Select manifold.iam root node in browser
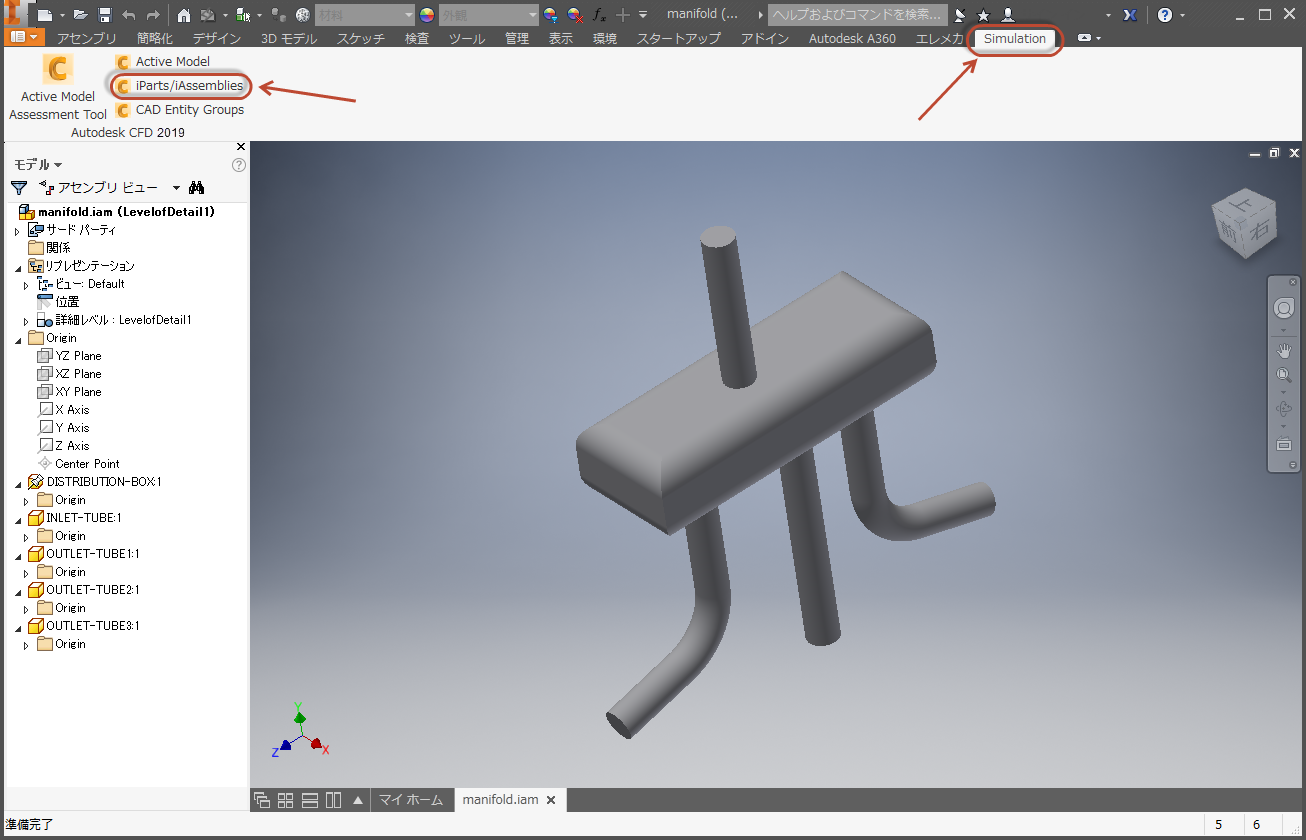The image size is (1306, 840). click(116, 212)
